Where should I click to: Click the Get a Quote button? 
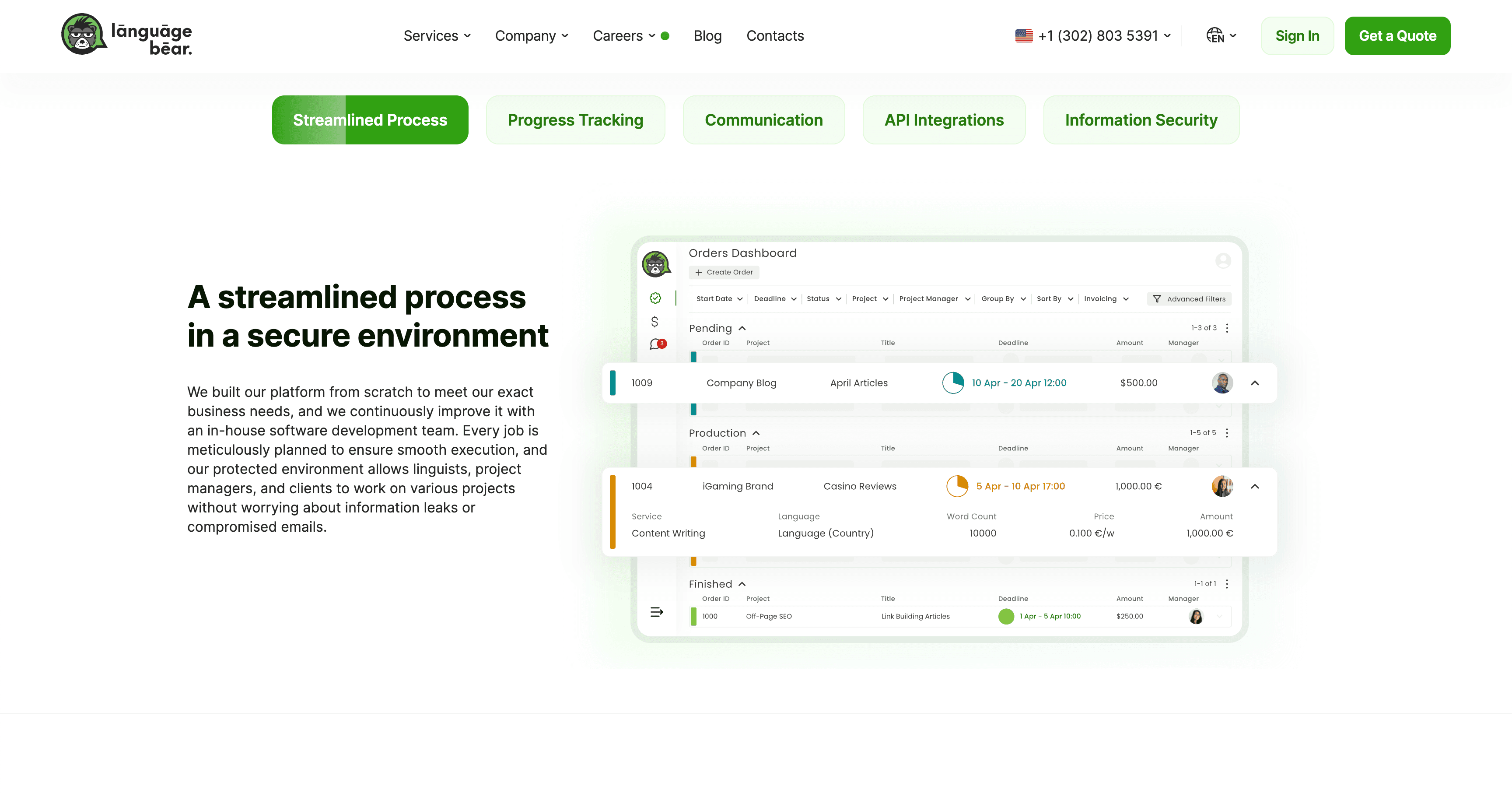tap(1397, 36)
